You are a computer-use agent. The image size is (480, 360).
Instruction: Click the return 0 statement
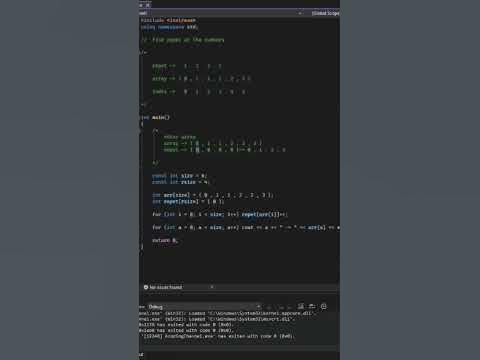(165, 240)
